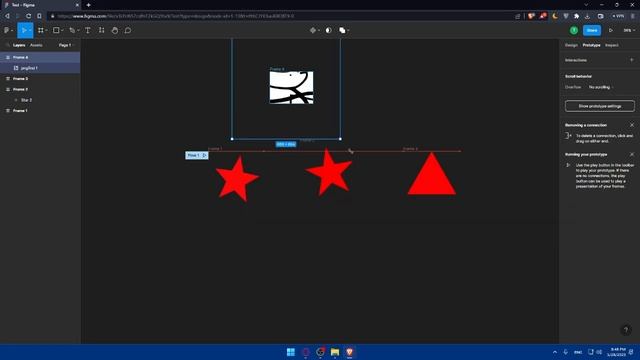The width and height of the screenshot is (640, 360).
Task: Open a new browser tab
Action: pyautogui.click(x=88, y=5)
